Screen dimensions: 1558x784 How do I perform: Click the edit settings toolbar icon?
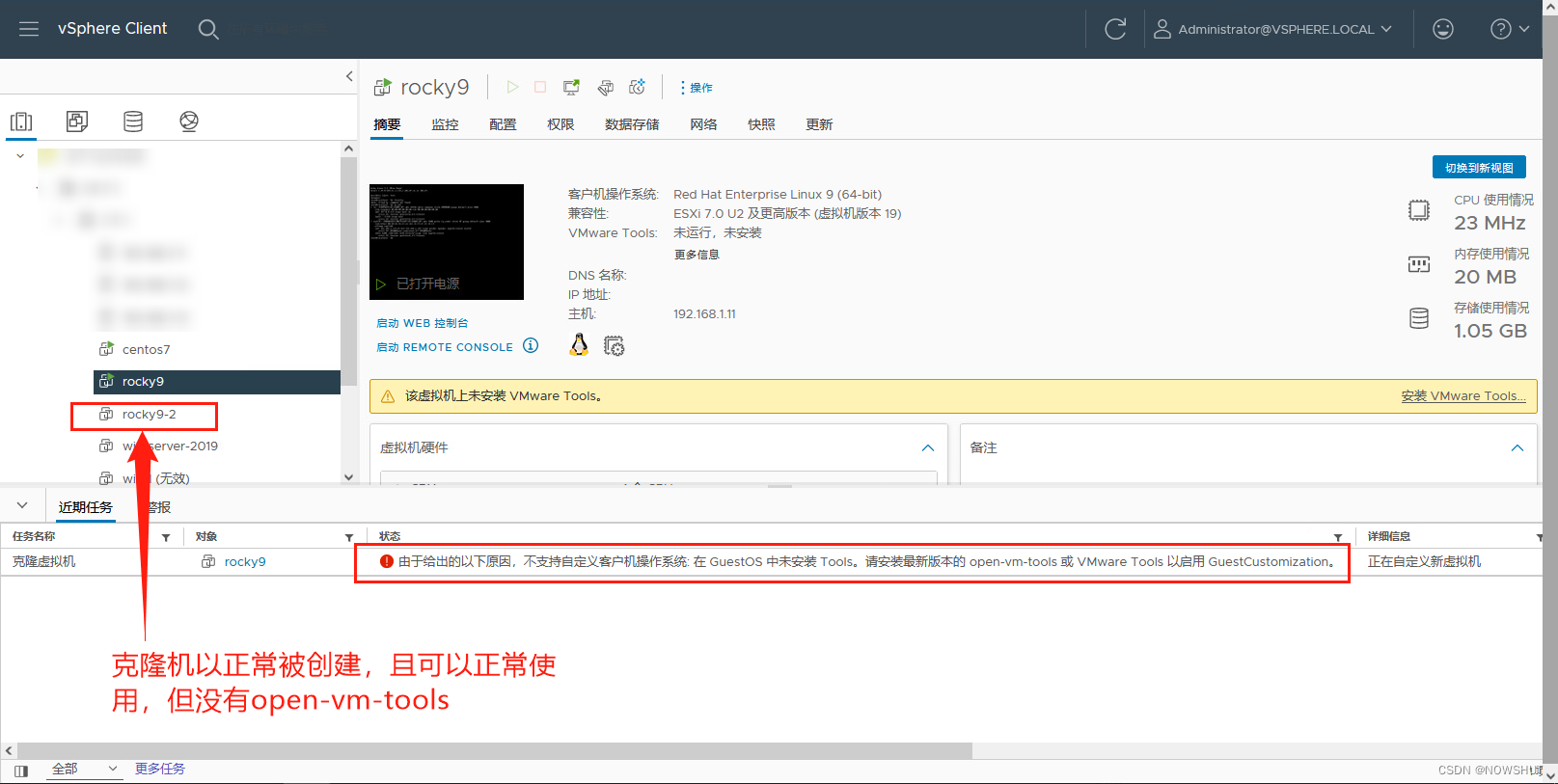pyautogui.click(x=605, y=87)
